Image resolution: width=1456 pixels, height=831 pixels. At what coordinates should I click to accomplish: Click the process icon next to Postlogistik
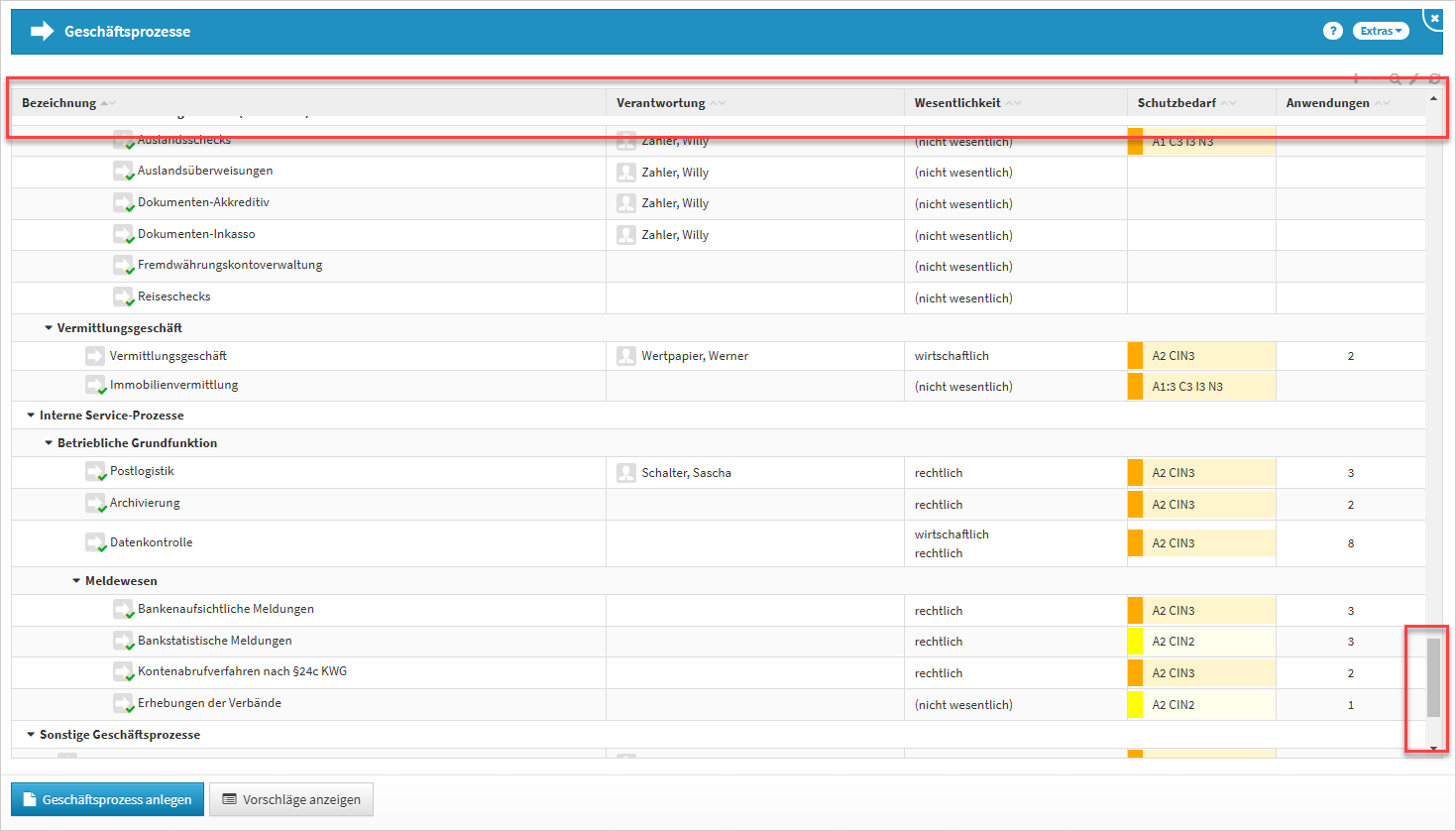[x=95, y=472]
